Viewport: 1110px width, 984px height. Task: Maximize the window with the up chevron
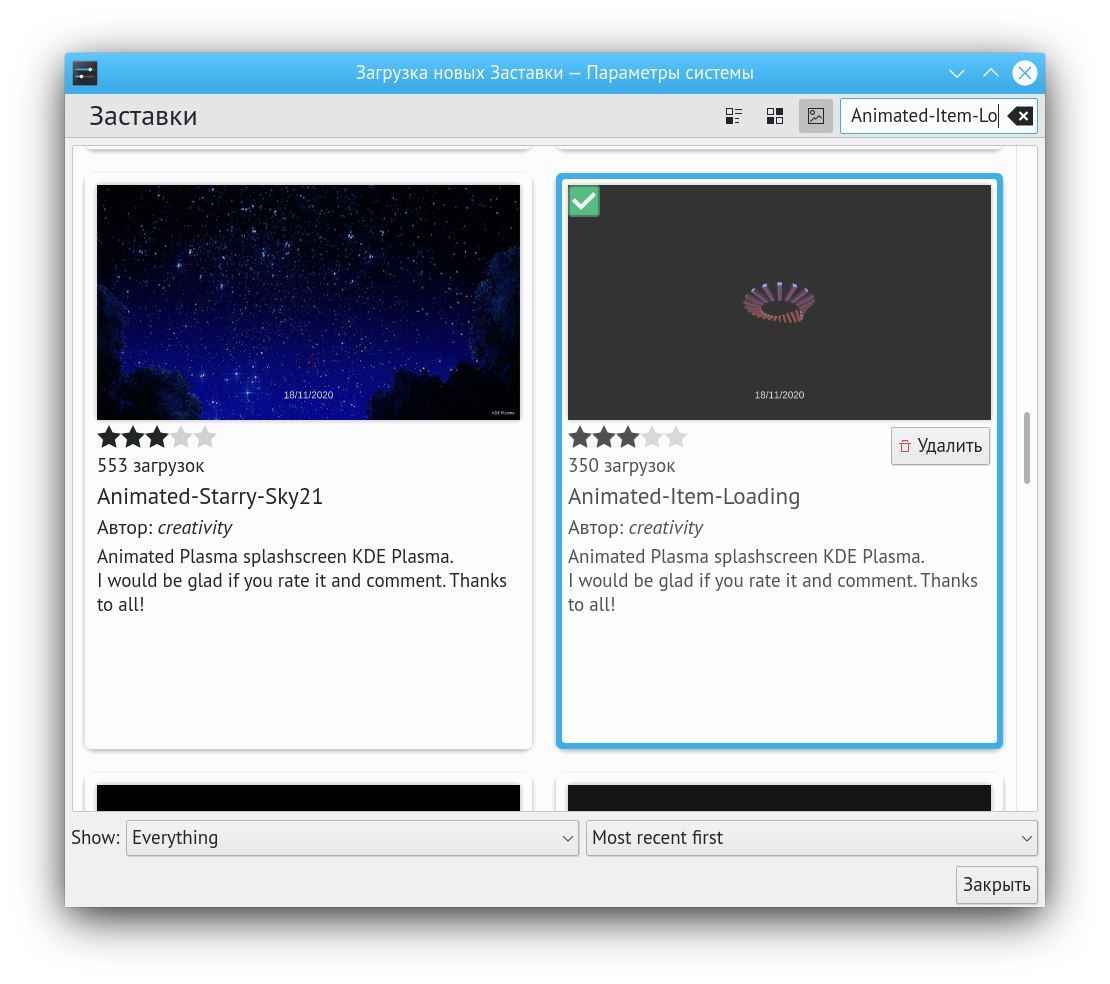click(990, 73)
